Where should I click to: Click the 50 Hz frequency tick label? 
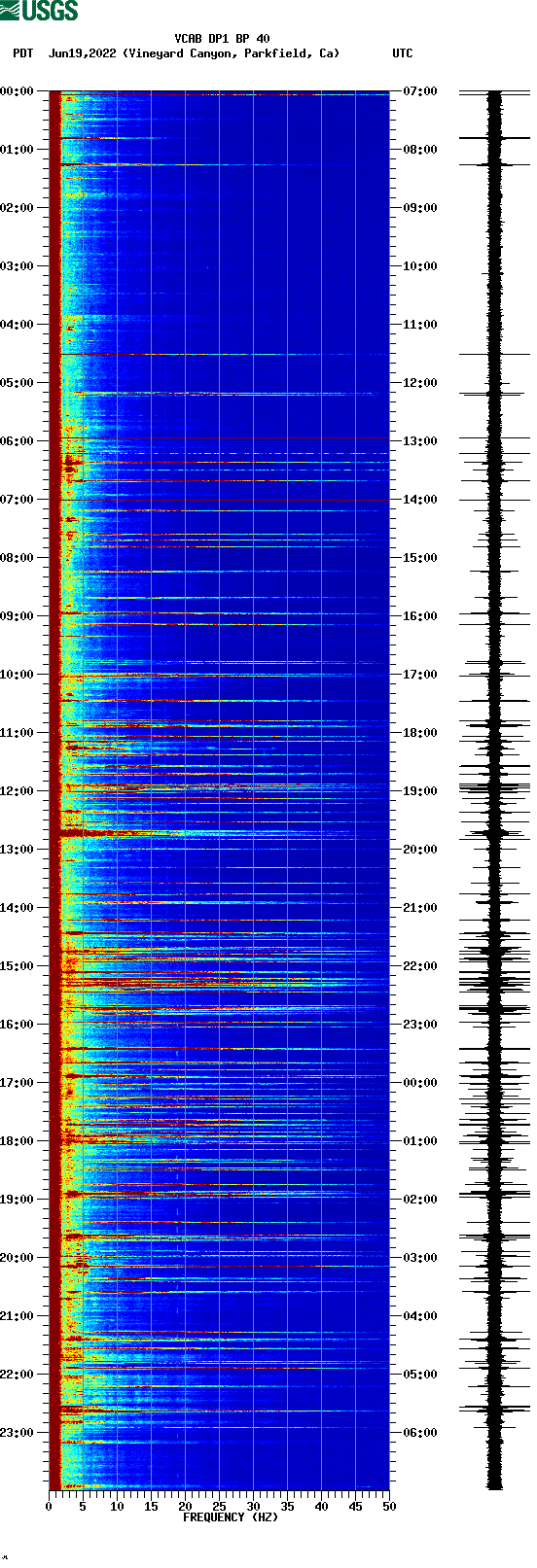pyautogui.click(x=389, y=1507)
